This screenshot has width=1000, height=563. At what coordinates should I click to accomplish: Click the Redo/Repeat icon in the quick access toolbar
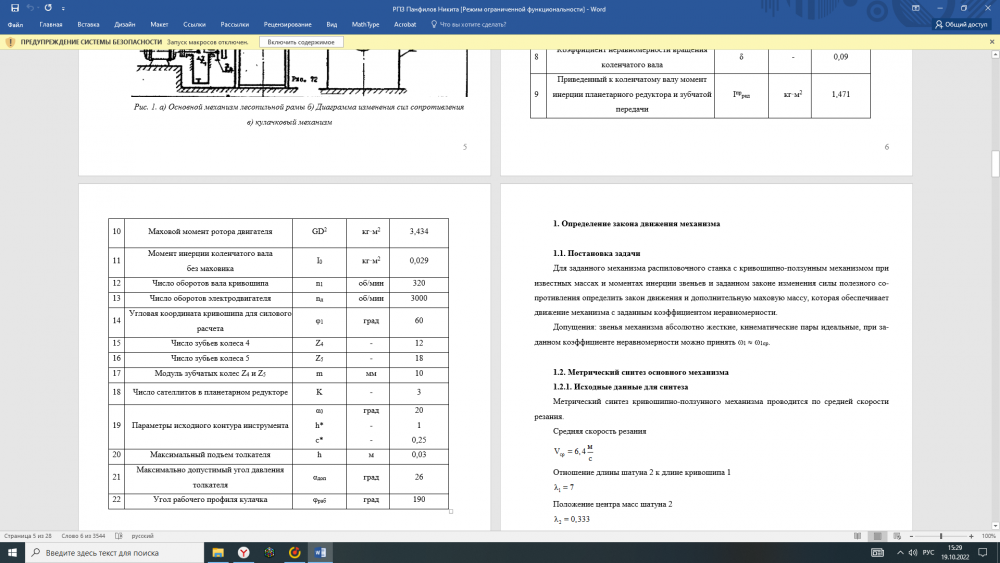pyautogui.click(x=48, y=8)
